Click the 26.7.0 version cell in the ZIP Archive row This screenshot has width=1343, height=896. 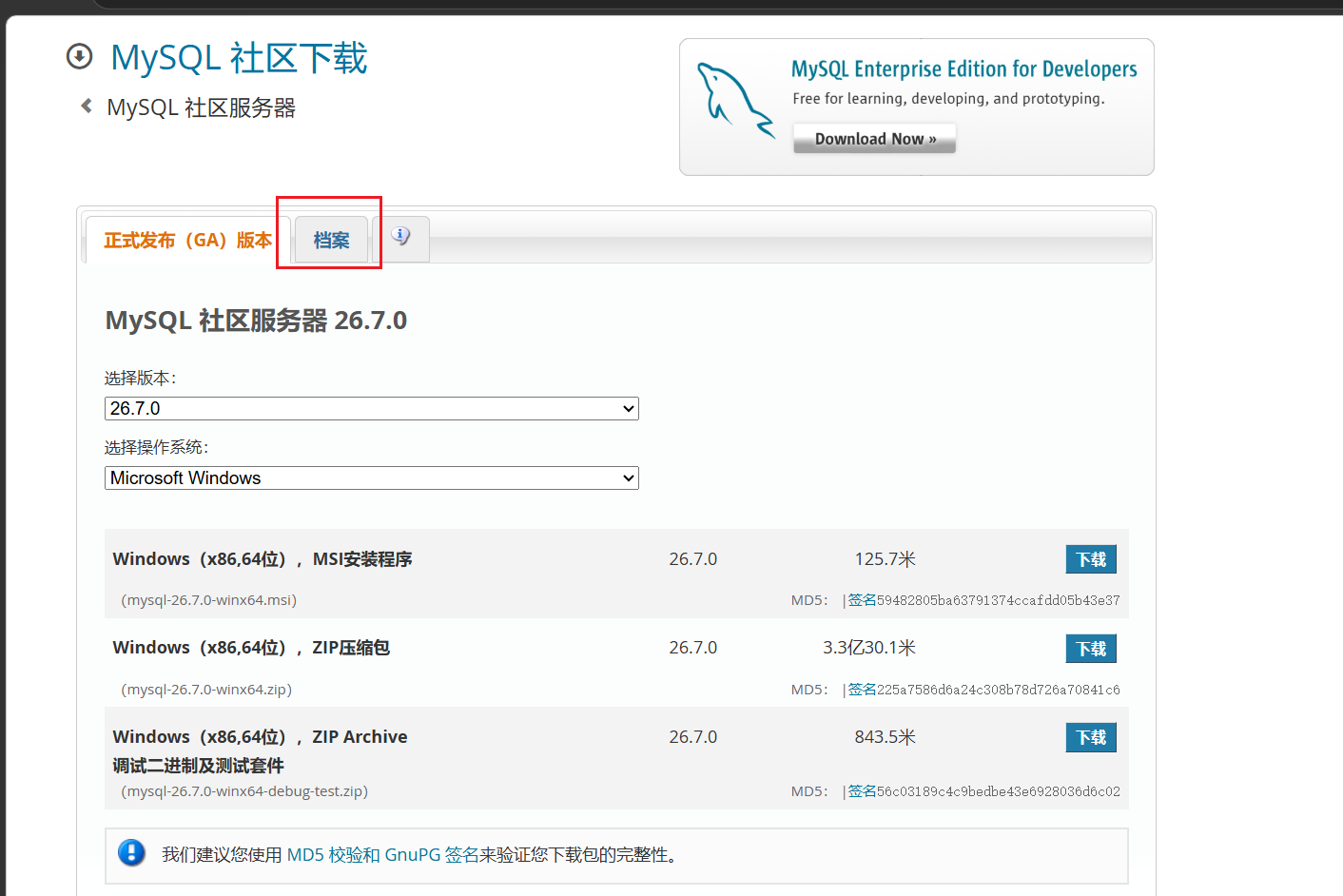pyautogui.click(x=692, y=737)
